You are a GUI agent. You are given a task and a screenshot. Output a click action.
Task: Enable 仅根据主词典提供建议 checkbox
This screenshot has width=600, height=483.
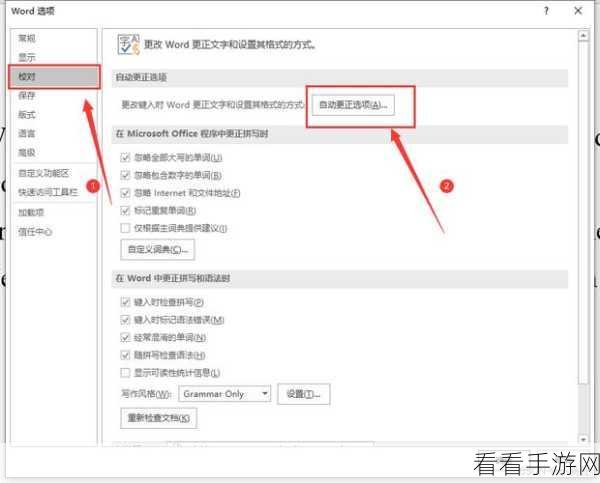125,228
